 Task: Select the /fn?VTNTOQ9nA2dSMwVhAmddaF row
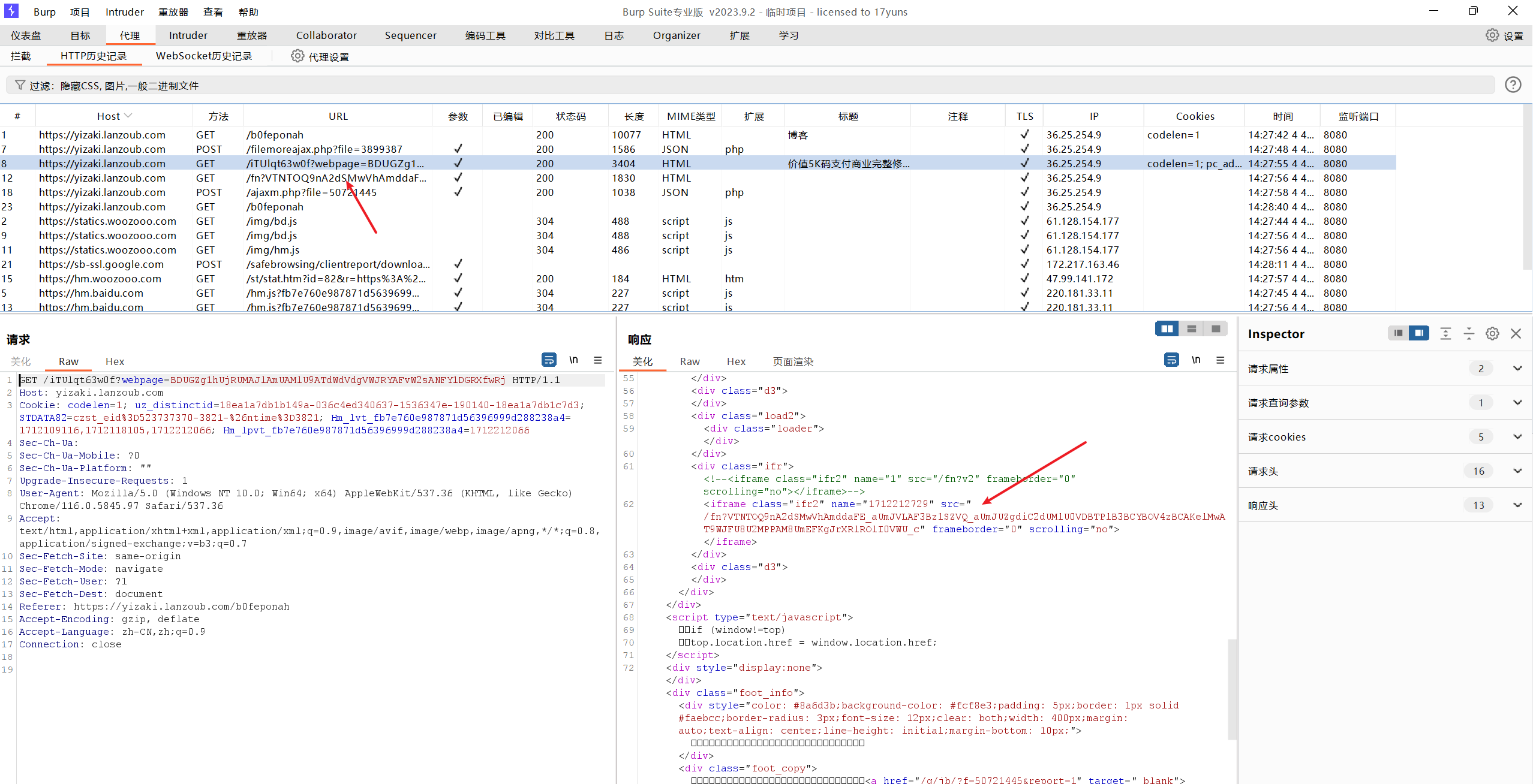tap(698, 178)
